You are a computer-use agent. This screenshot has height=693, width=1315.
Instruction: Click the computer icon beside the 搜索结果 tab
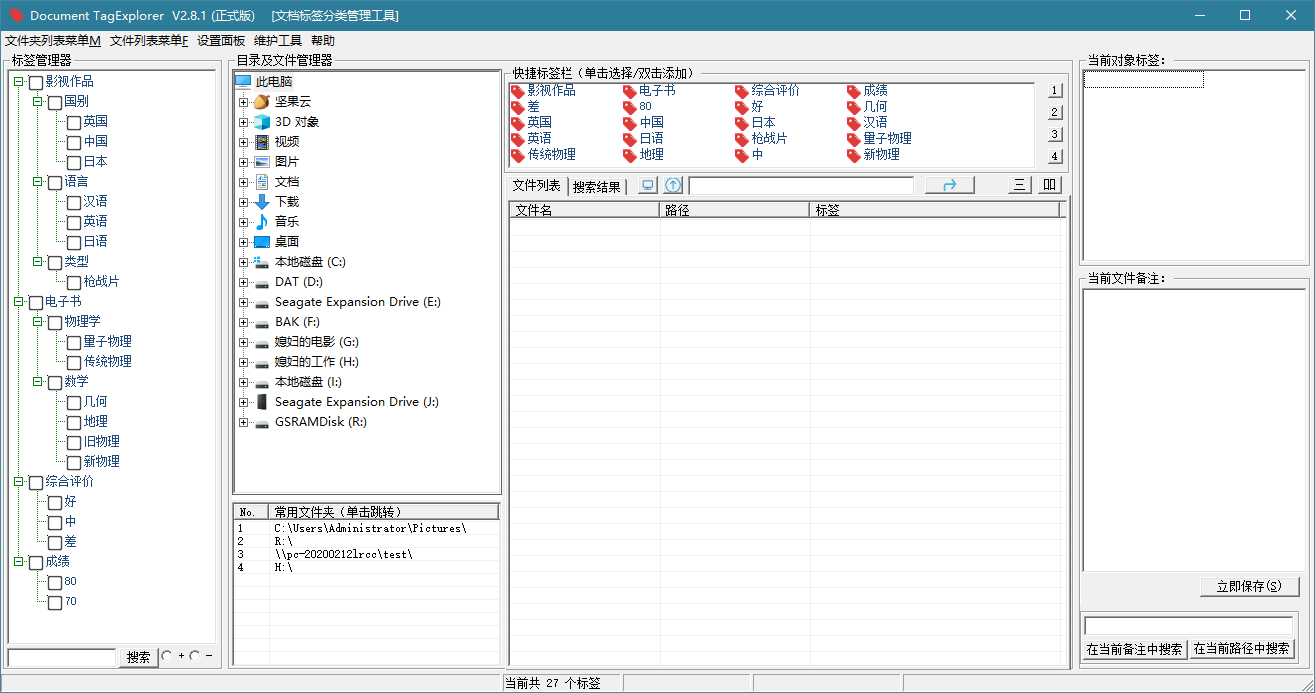(648, 185)
